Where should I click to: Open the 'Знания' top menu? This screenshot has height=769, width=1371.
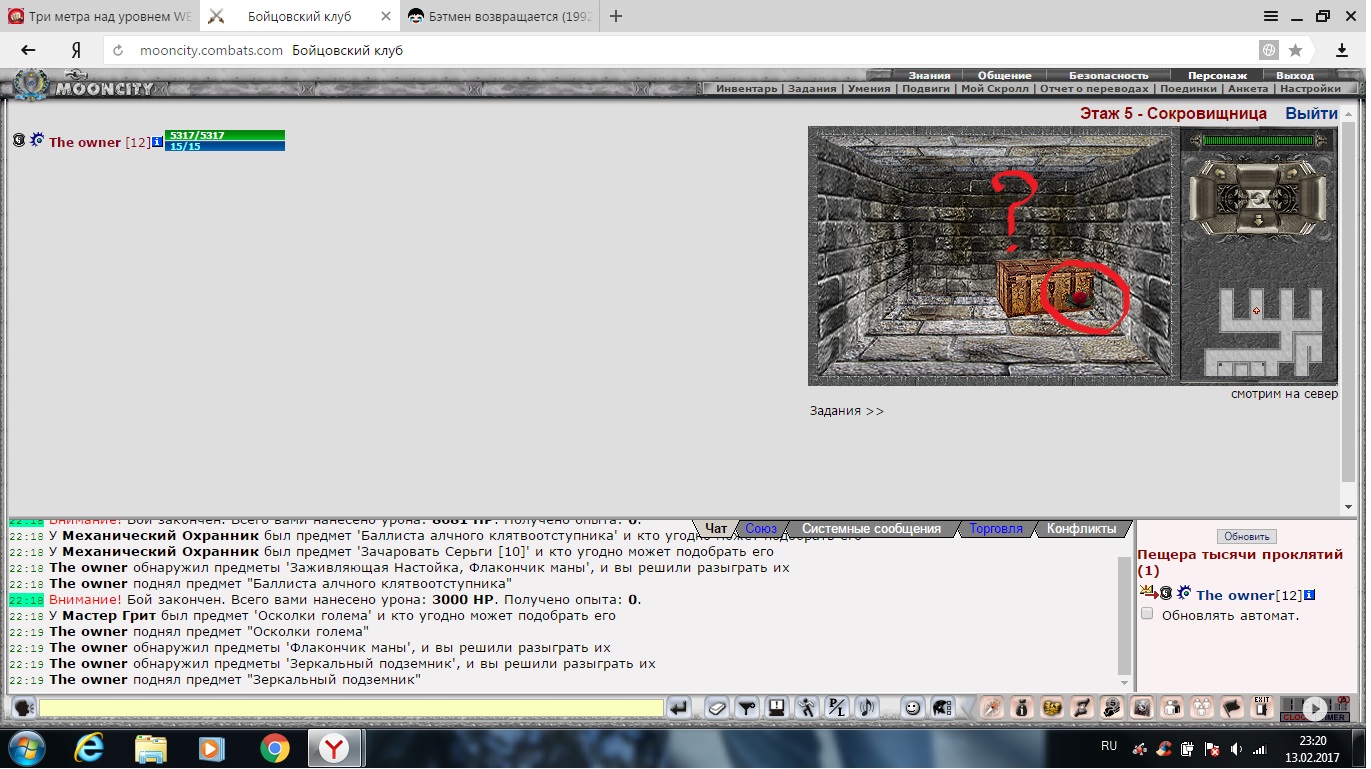tap(929, 75)
